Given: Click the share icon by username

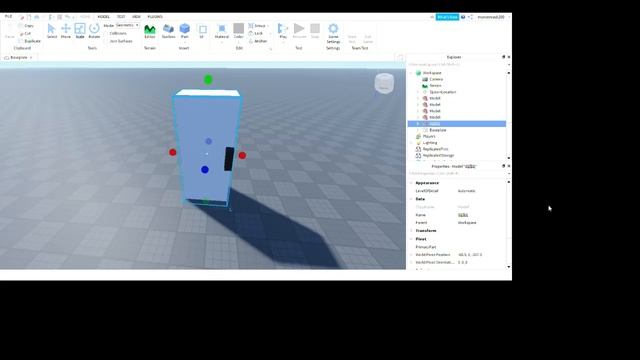Looking at the screenshot, I should click(x=471, y=17).
